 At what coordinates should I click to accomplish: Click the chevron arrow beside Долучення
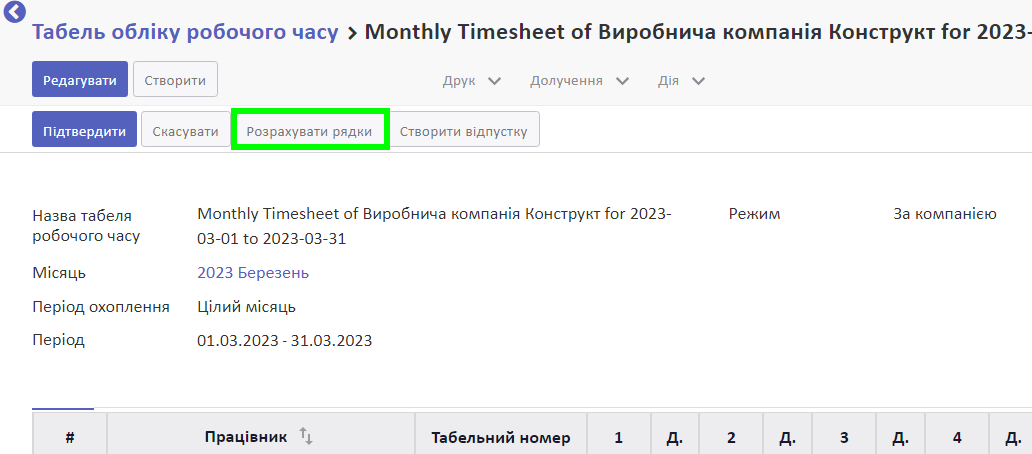622,81
